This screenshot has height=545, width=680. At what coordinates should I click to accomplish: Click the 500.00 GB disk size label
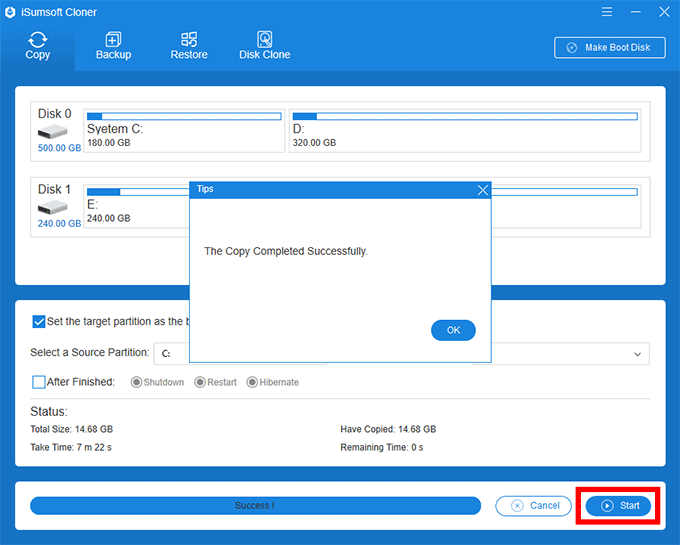(x=59, y=148)
